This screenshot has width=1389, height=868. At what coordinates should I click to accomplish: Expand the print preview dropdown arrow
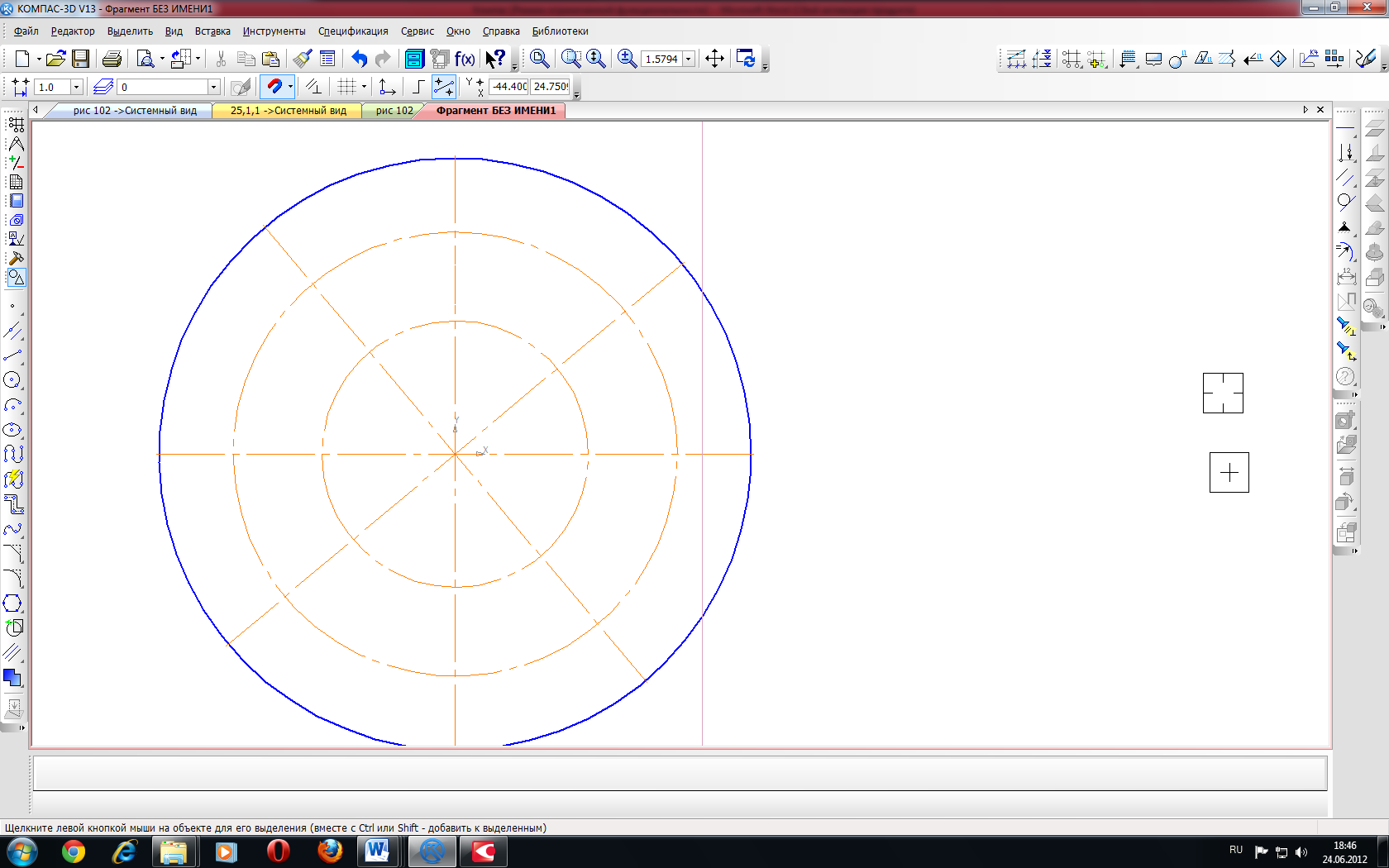(x=162, y=59)
